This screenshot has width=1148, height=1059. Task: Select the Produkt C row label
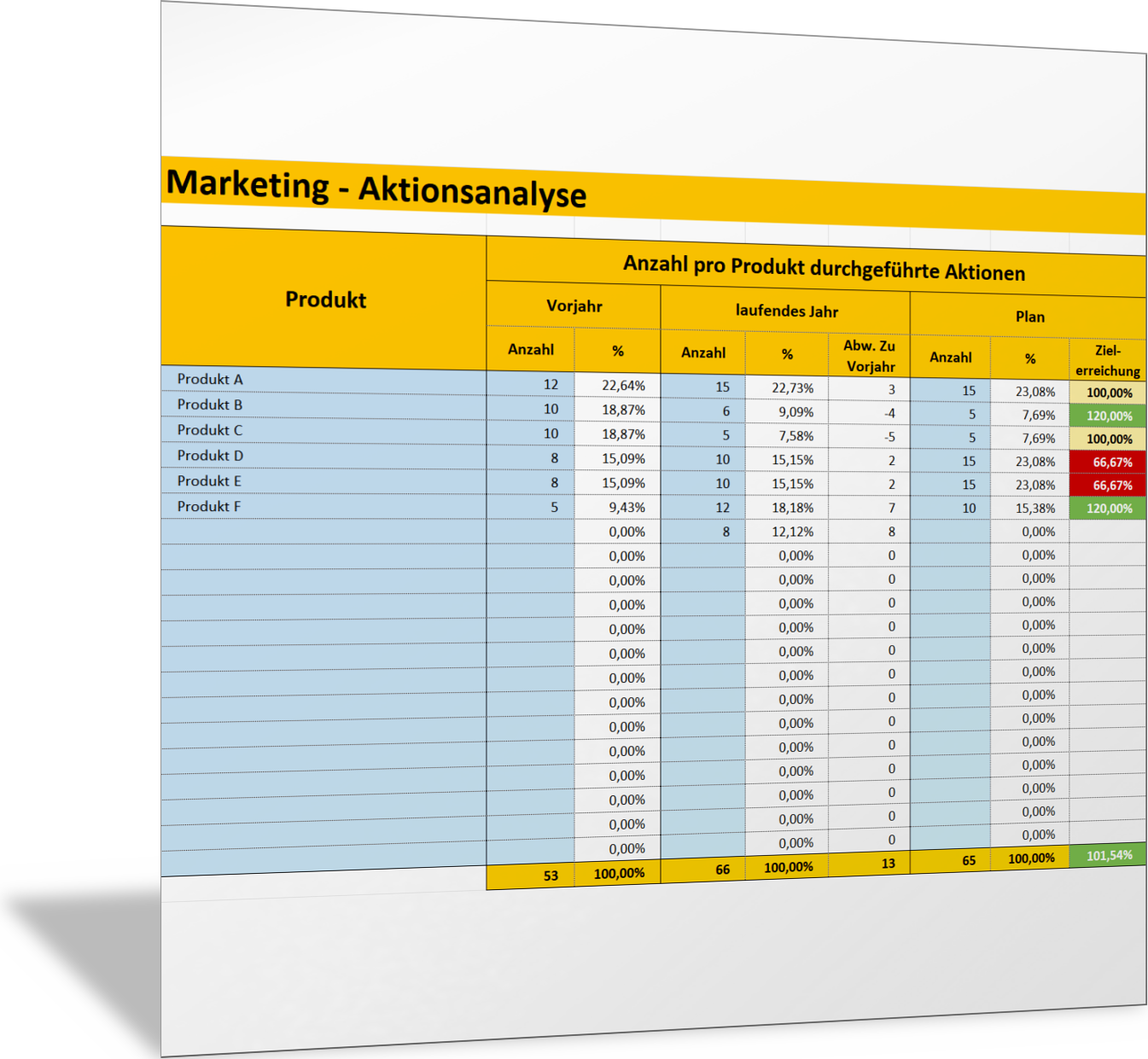click(210, 430)
